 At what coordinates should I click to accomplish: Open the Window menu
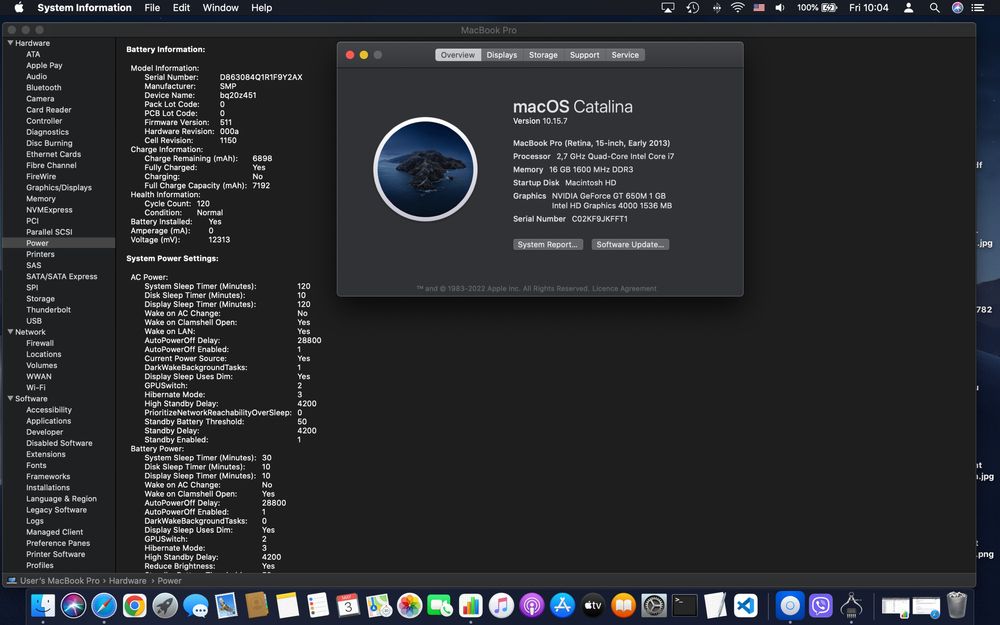tap(220, 8)
